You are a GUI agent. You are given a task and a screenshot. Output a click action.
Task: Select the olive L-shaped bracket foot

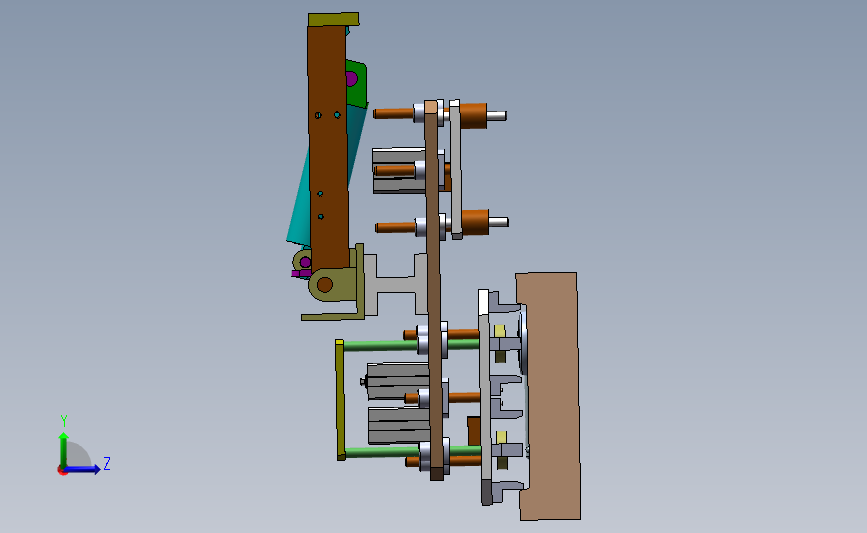click(334, 316)
